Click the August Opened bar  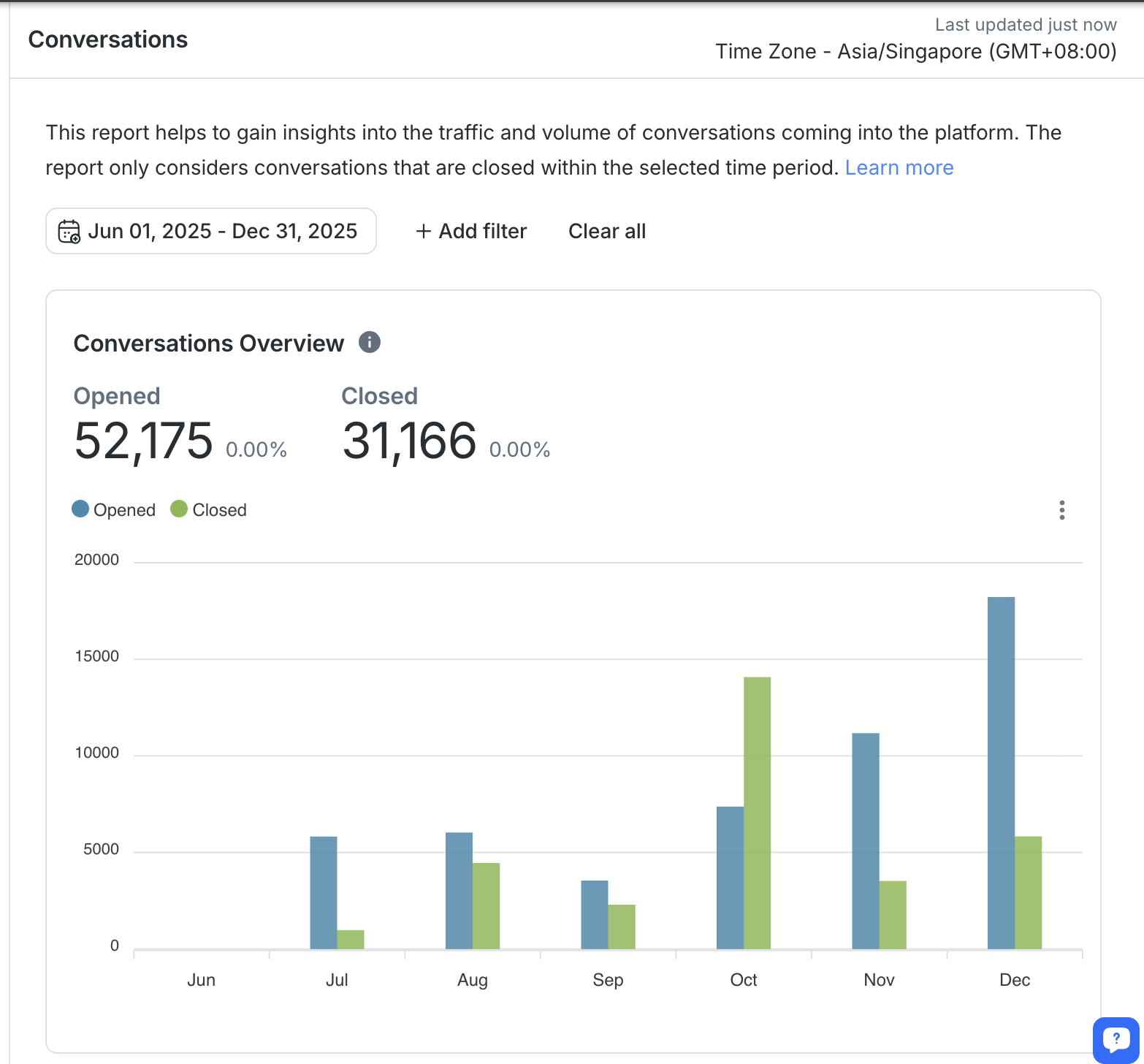click(x=459, y=890)
